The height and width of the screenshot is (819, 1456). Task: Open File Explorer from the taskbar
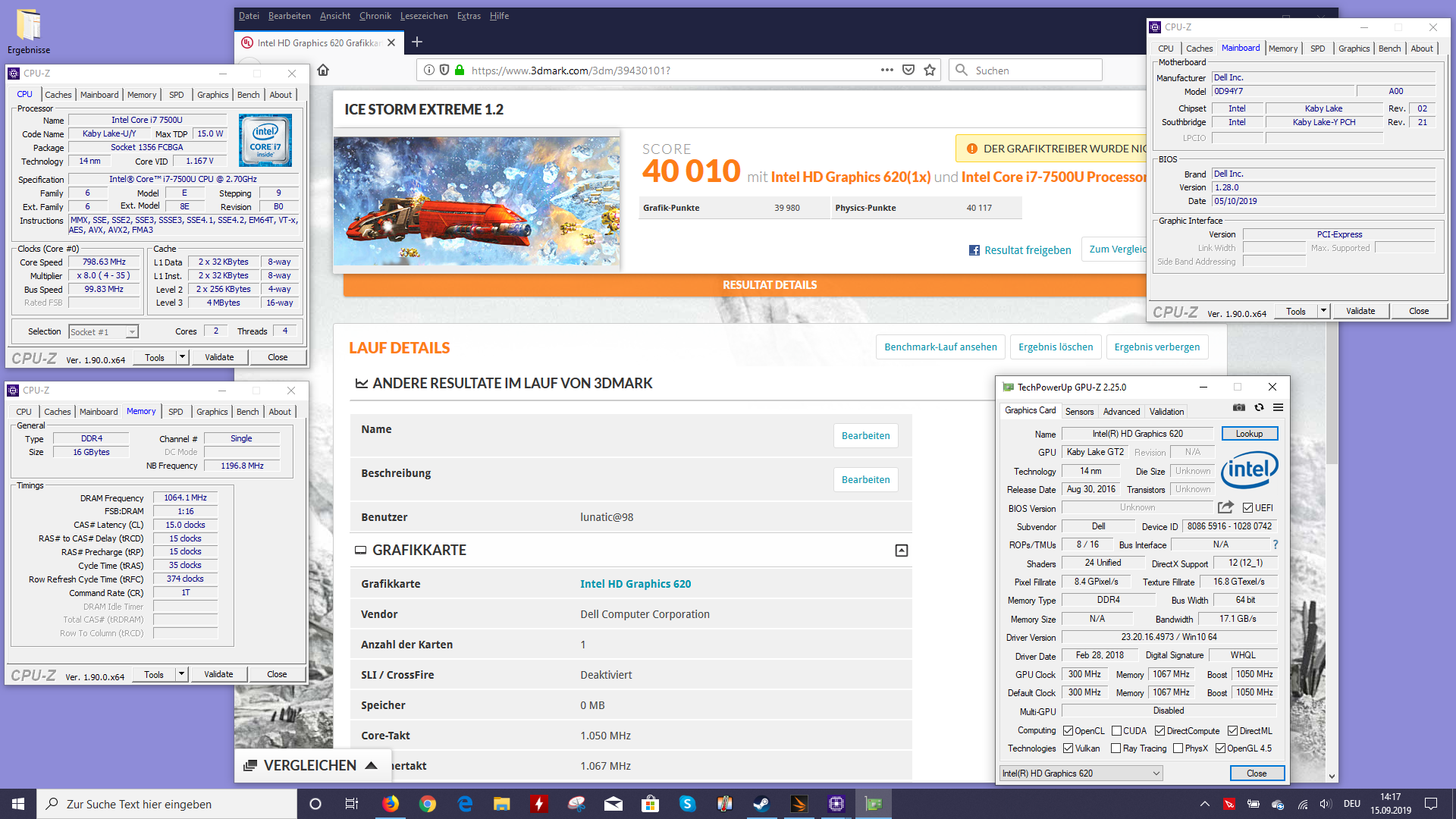(x=502, y=804)
